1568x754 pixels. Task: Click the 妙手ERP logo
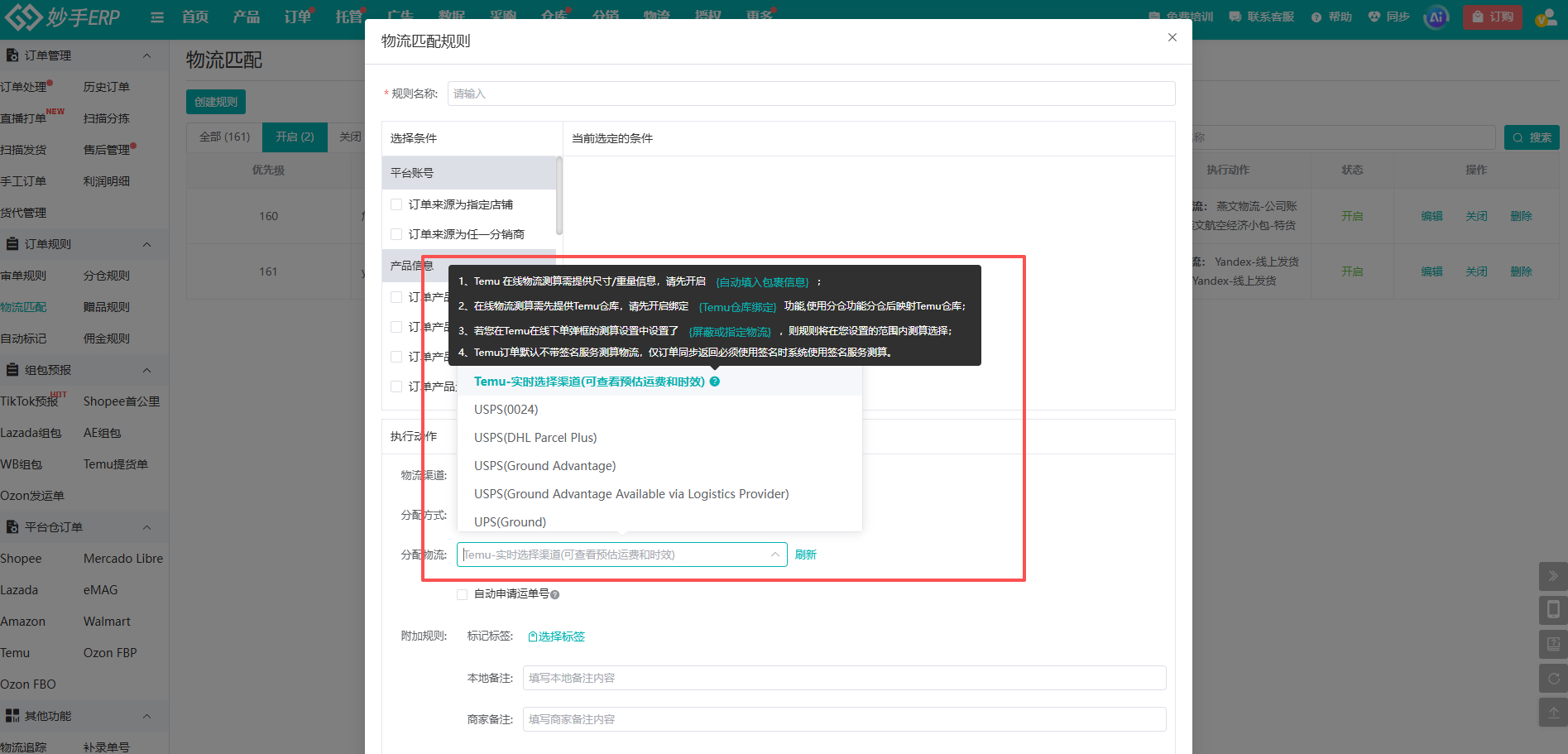[x=63, y=17]
